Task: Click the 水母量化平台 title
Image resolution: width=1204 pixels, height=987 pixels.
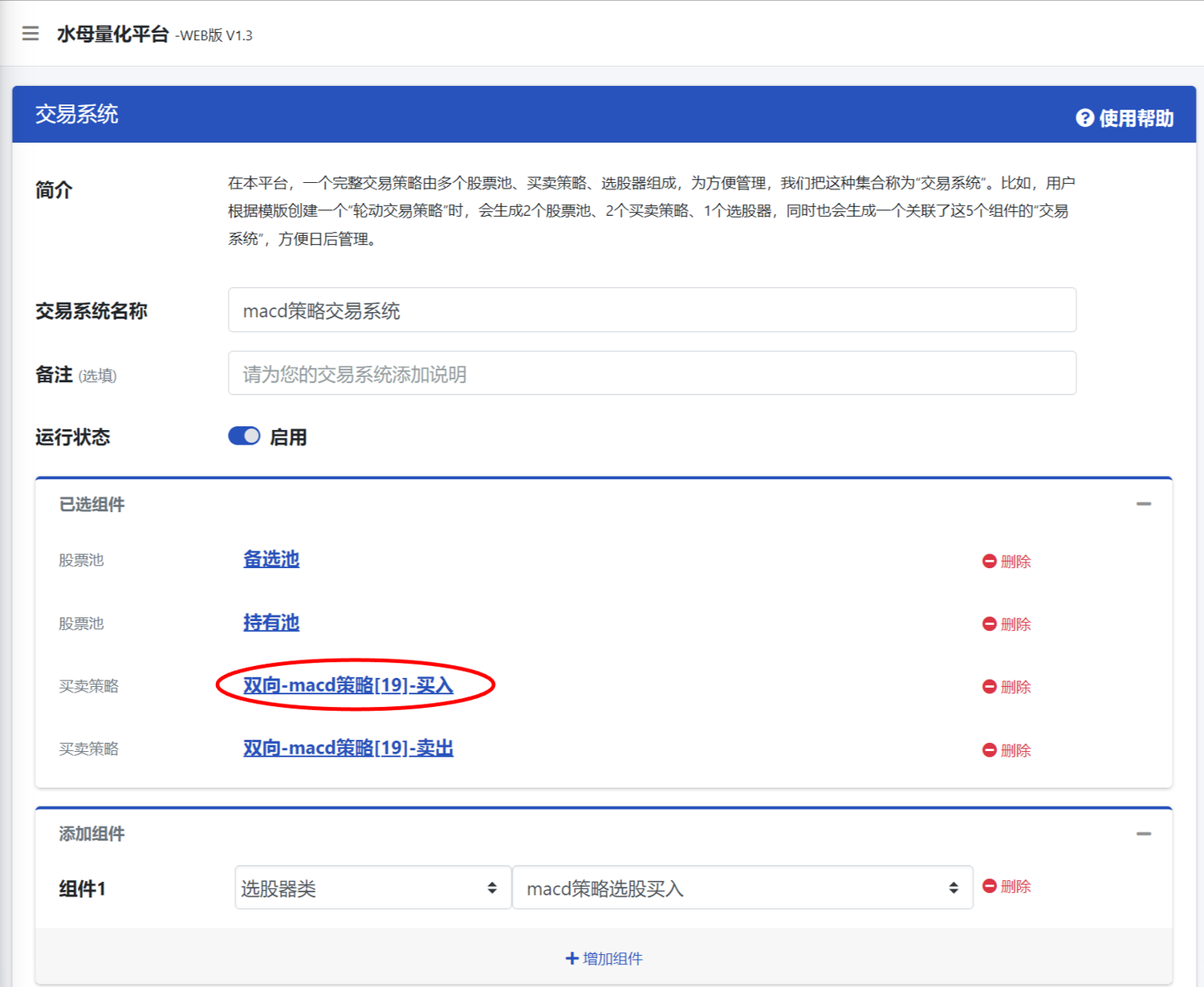Action: pyautogui.click(x=113, y=35)
